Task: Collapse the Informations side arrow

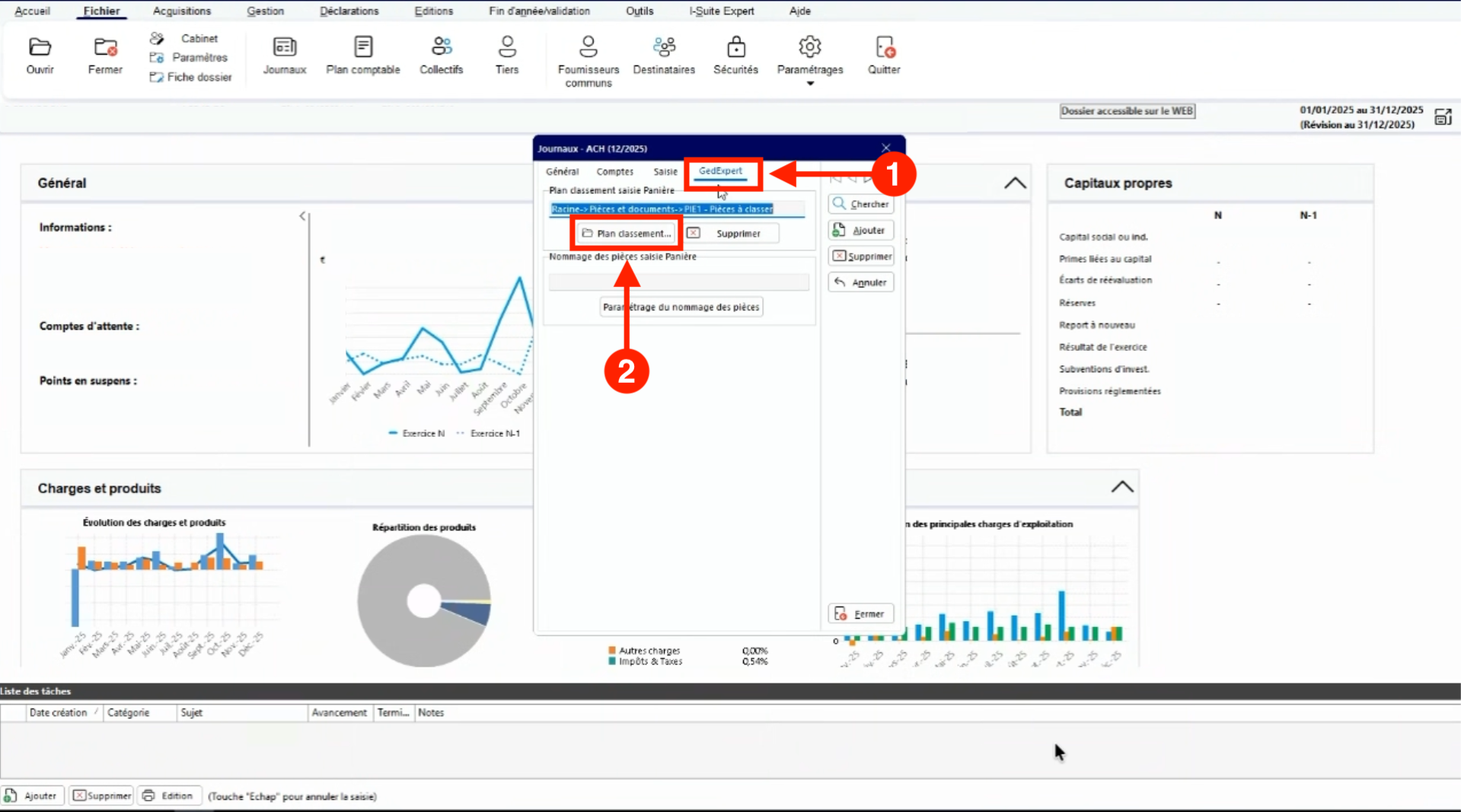Action: [302, 216]
